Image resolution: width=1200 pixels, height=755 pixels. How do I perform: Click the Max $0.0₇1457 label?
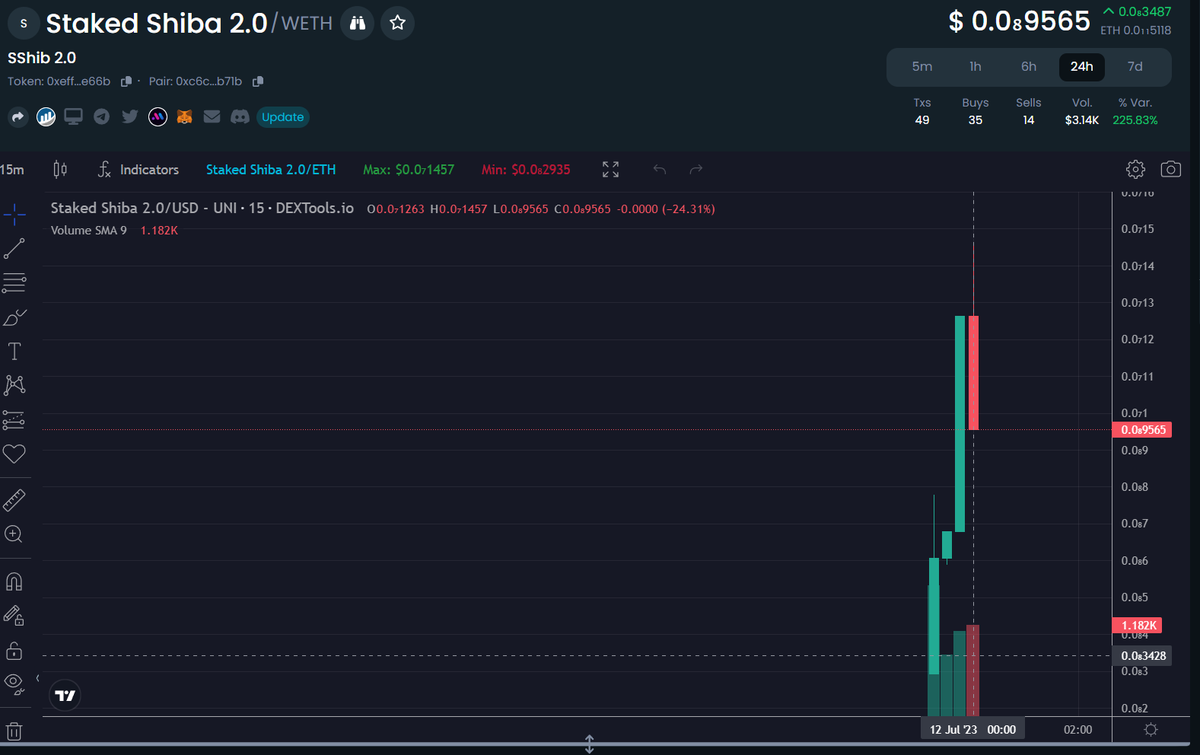coord(408,170)
